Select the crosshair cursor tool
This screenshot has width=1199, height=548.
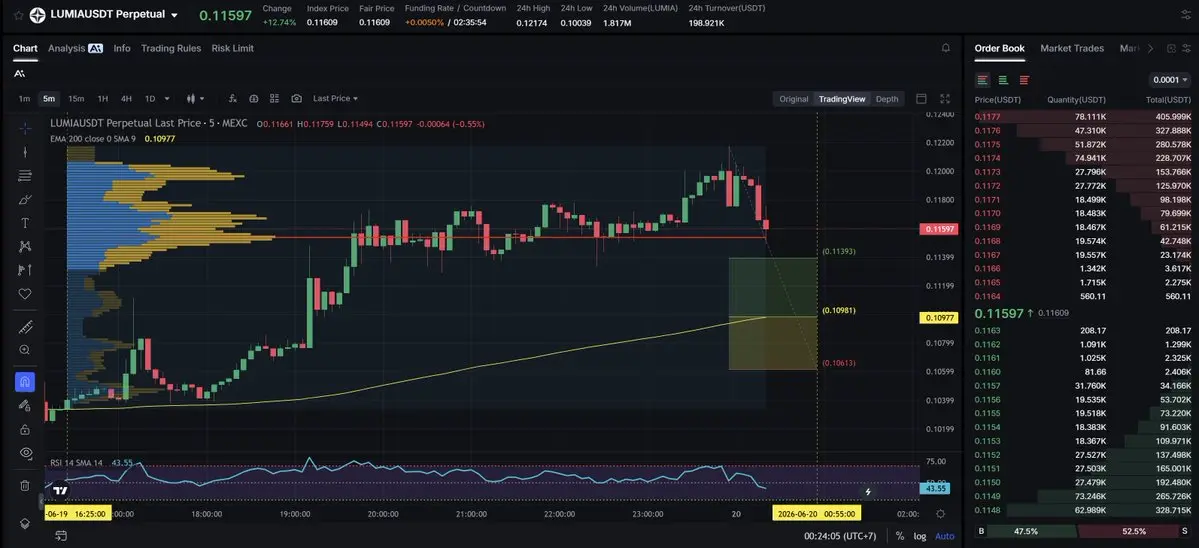[x=25, y=128]
